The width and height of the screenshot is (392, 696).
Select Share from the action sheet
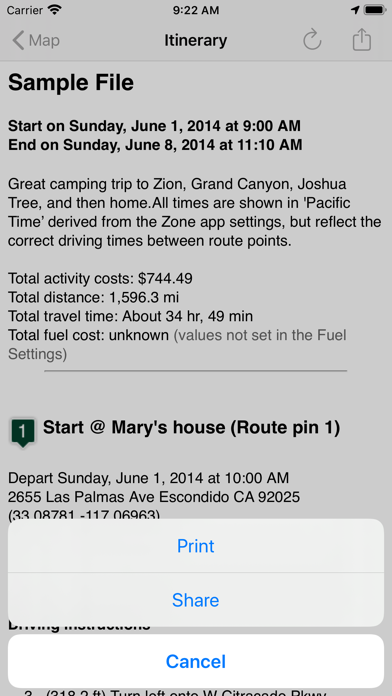(x=196, y=600)
